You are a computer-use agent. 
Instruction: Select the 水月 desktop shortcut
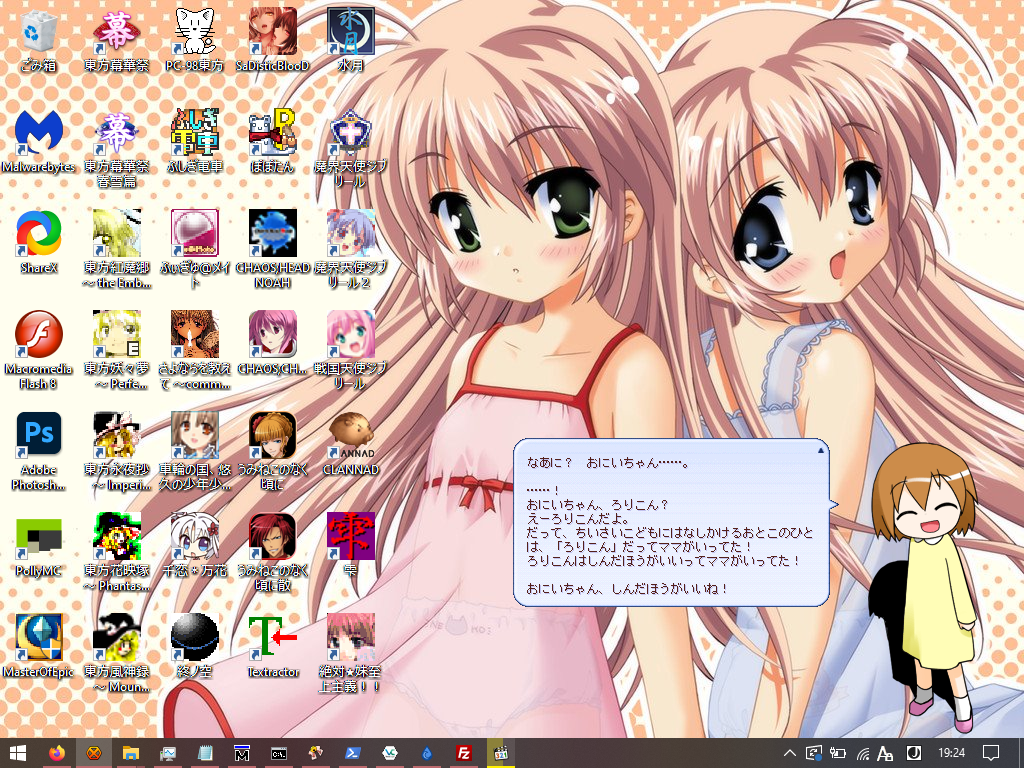[351, 39]
